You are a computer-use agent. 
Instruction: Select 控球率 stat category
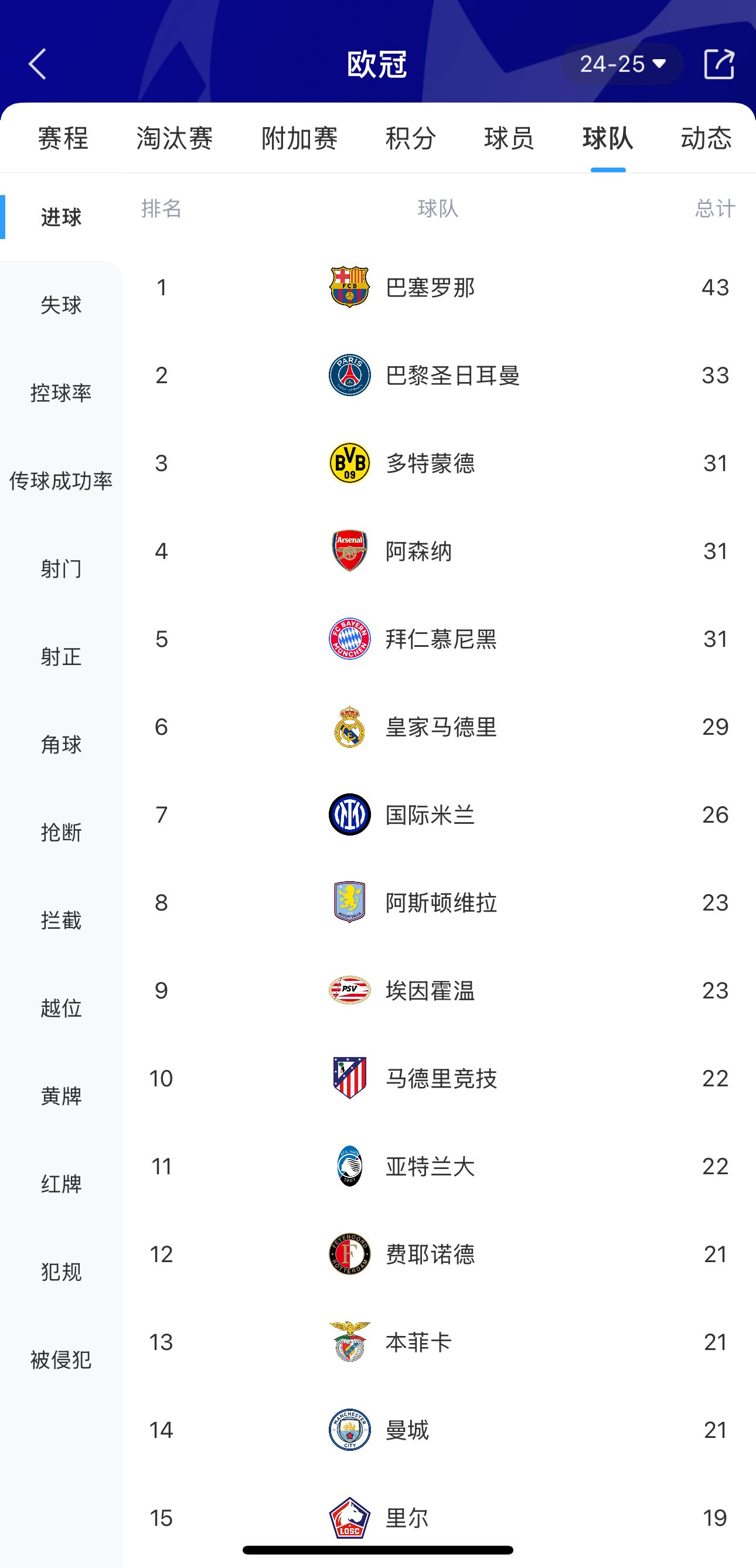61,393
